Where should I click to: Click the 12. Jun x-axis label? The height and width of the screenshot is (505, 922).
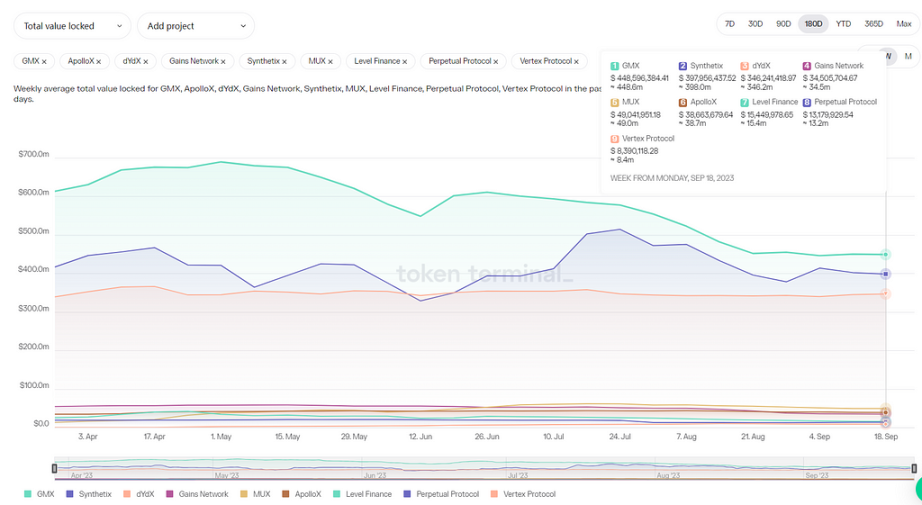420,437
